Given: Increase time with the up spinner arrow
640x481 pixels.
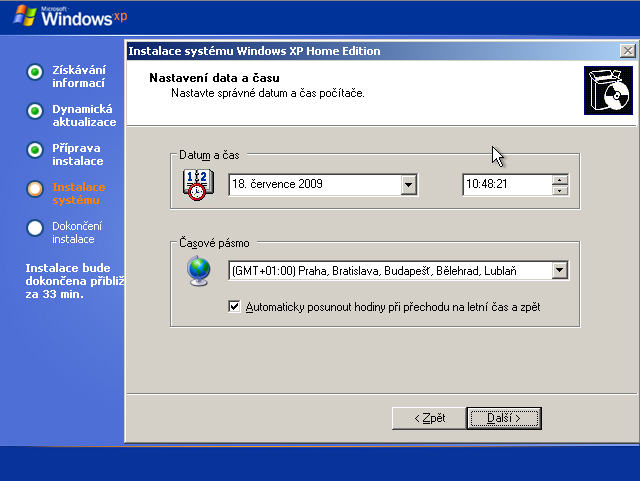Looking at the screenshot, I should pos(560,180).
